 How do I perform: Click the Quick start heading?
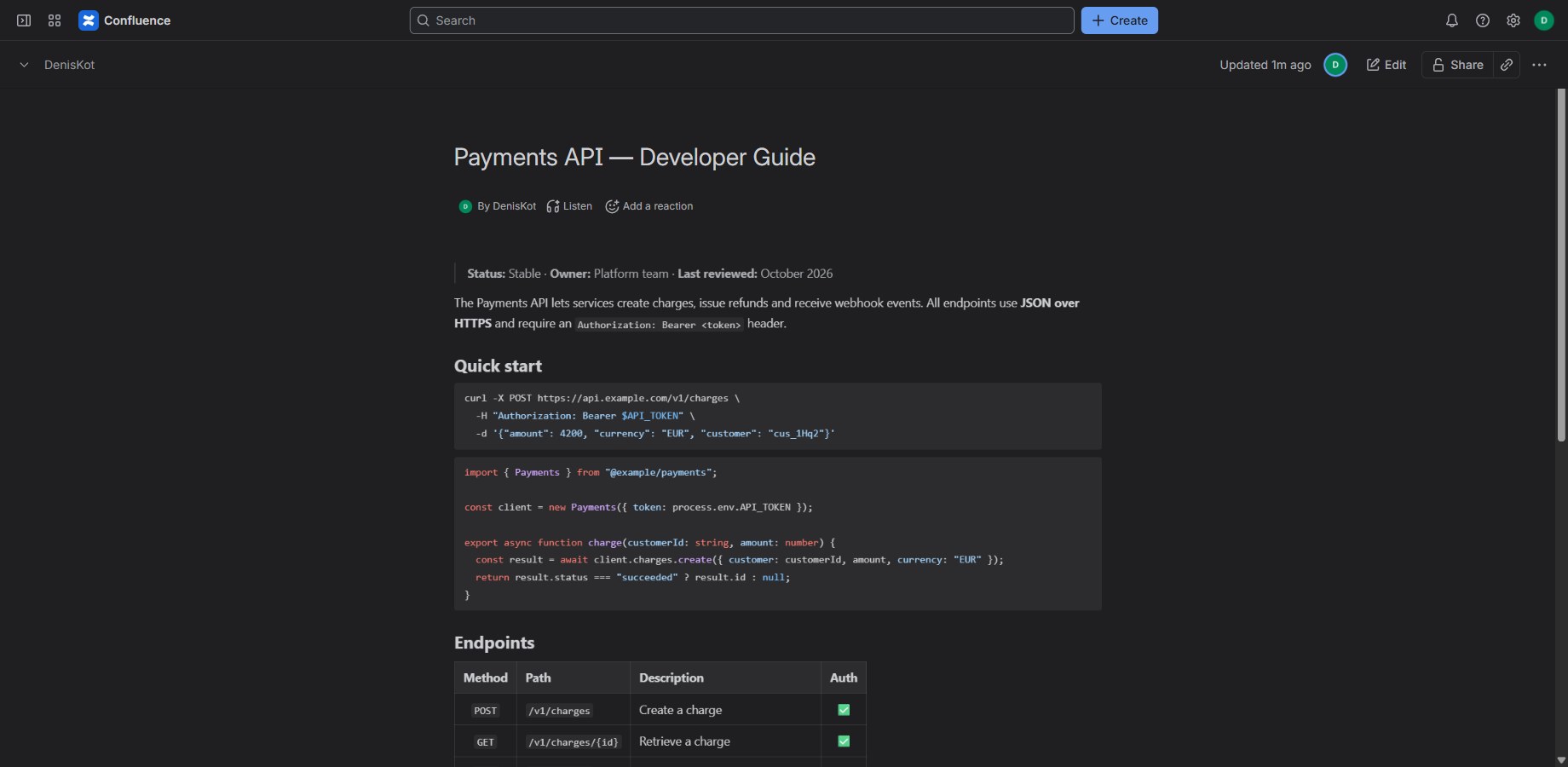[x=498, y=366]
